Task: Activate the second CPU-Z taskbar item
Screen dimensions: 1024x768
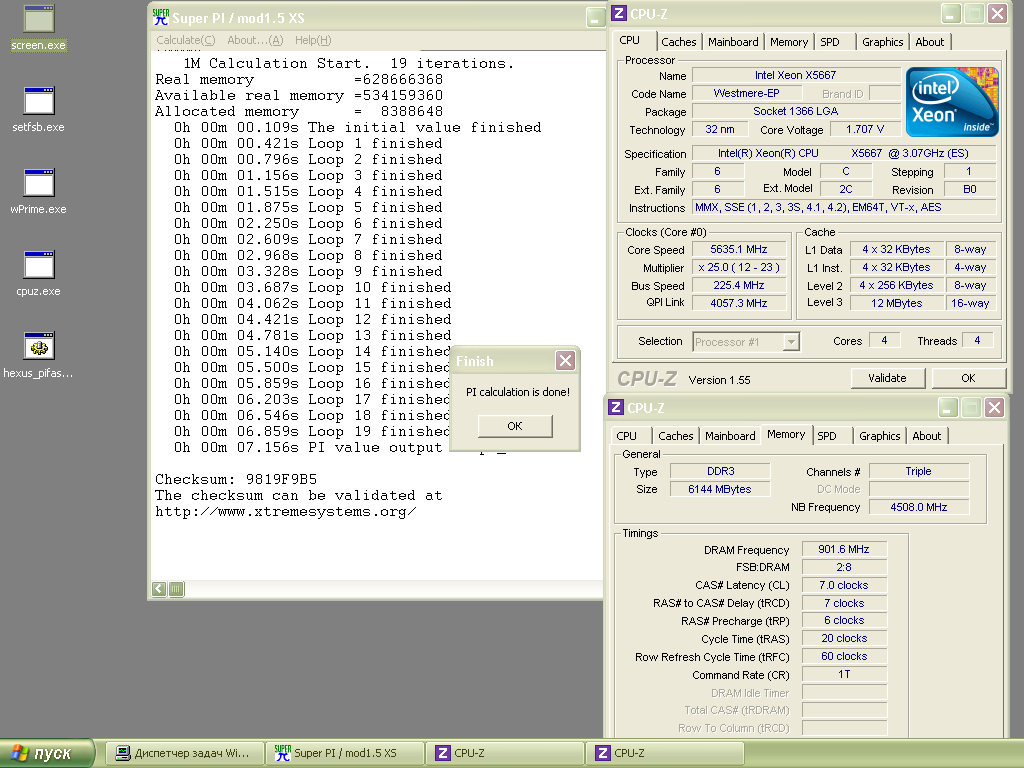Action: pyautogui.click(x=665, y=753)
